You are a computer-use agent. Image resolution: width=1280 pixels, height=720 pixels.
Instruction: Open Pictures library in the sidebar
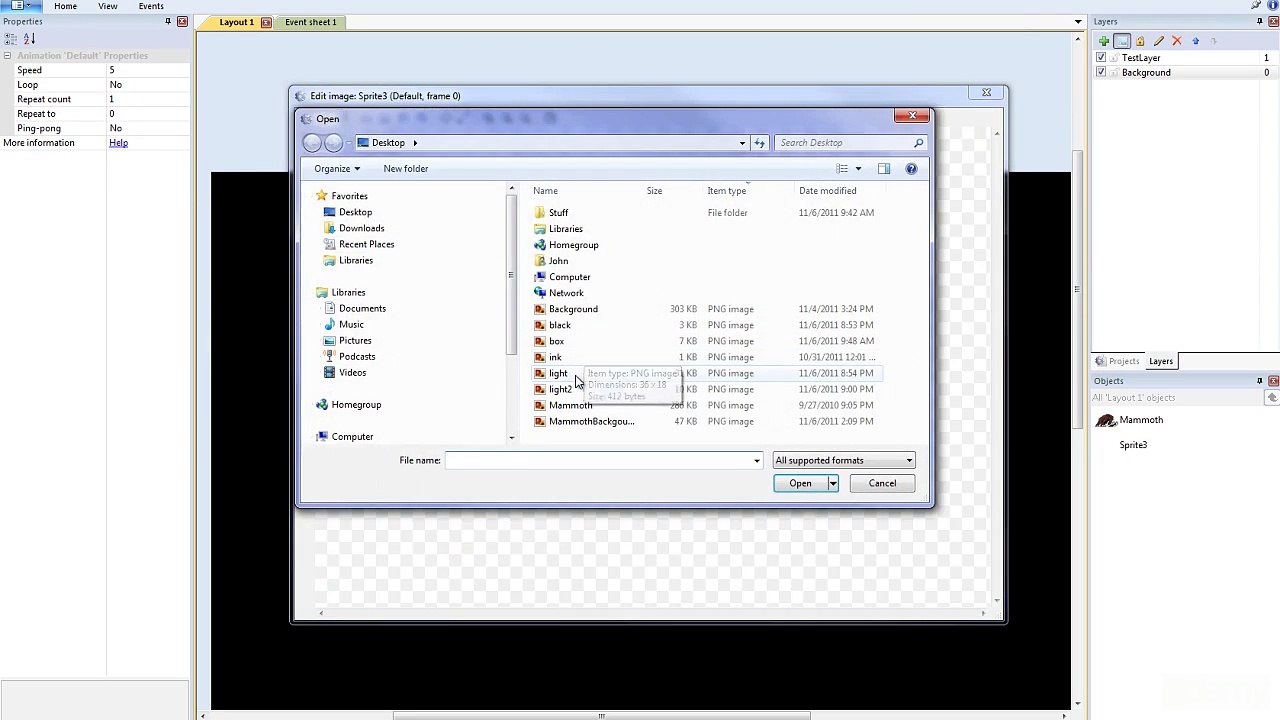click(x=355, y=340)
